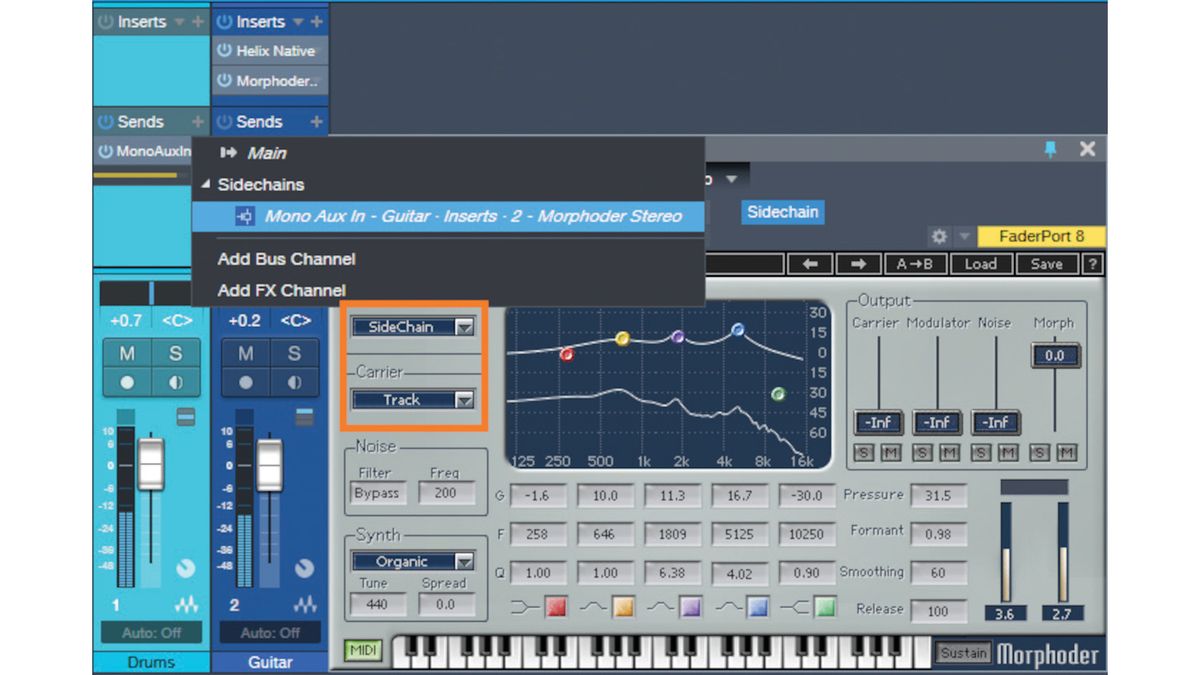
Task: Click the Sidechain button in the plugin header
Action: [782, 212]
